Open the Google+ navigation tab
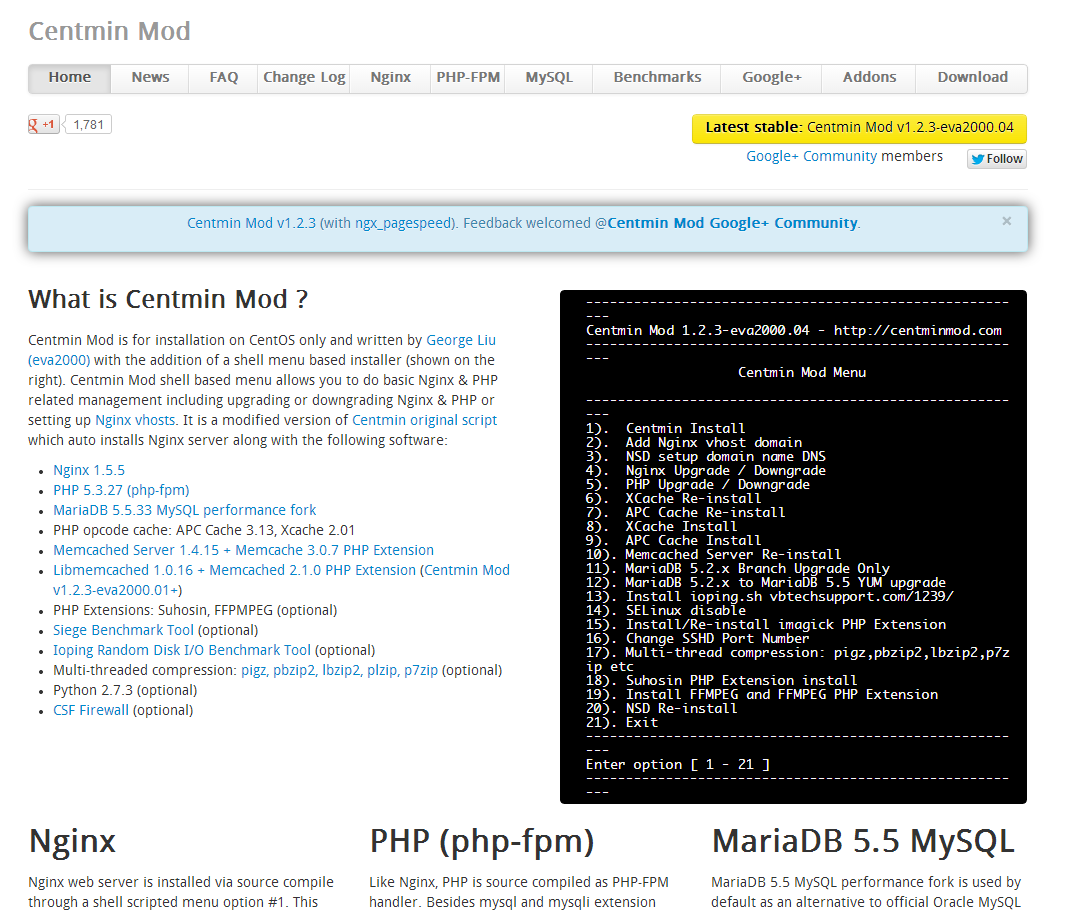Image resolution: width=1076 pixels, height=911 pixels. coord(771,78)
